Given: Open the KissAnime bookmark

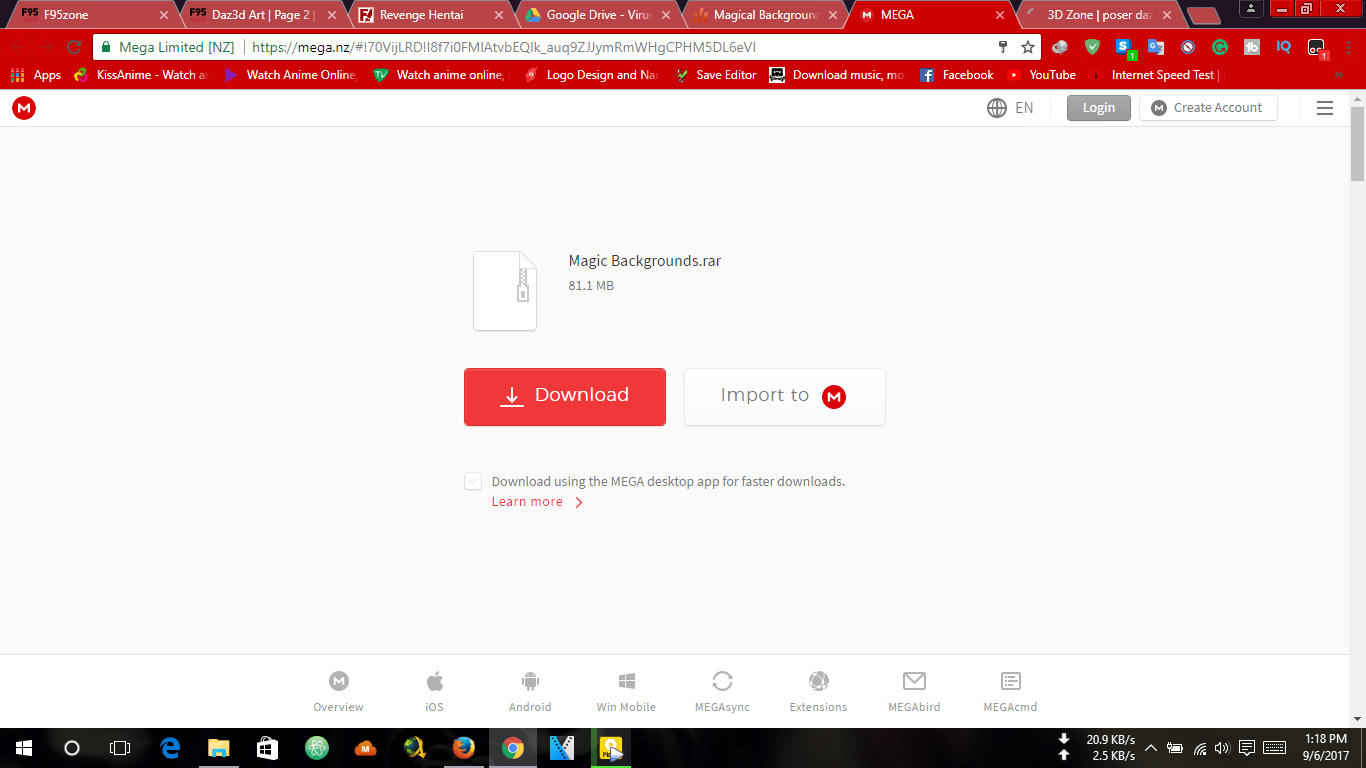Looking at the screenshot, I should point(142,75).
